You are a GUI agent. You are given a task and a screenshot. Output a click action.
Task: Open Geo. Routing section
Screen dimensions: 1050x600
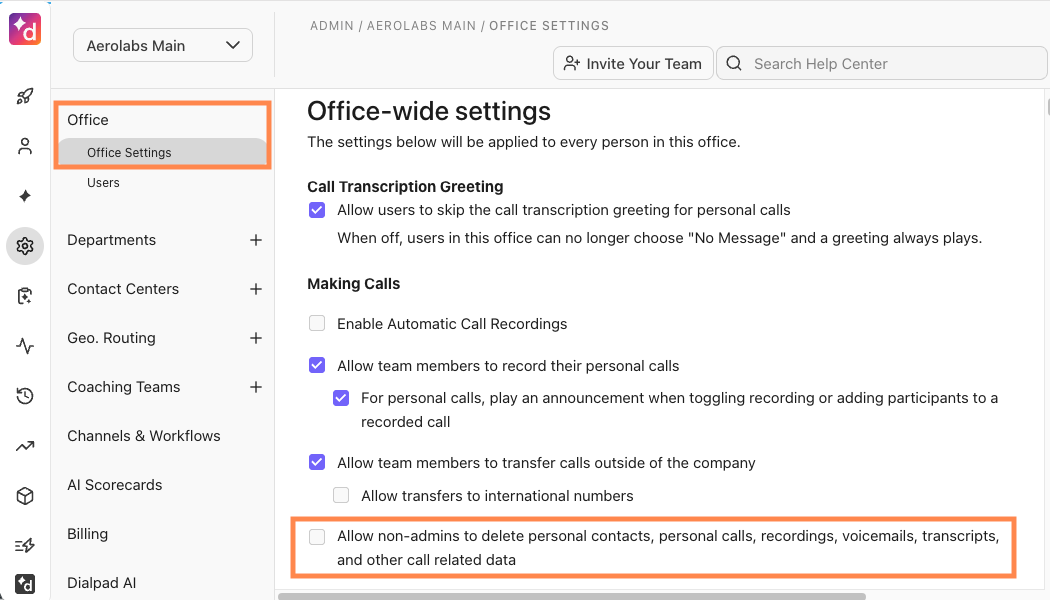tap(111, 338)
